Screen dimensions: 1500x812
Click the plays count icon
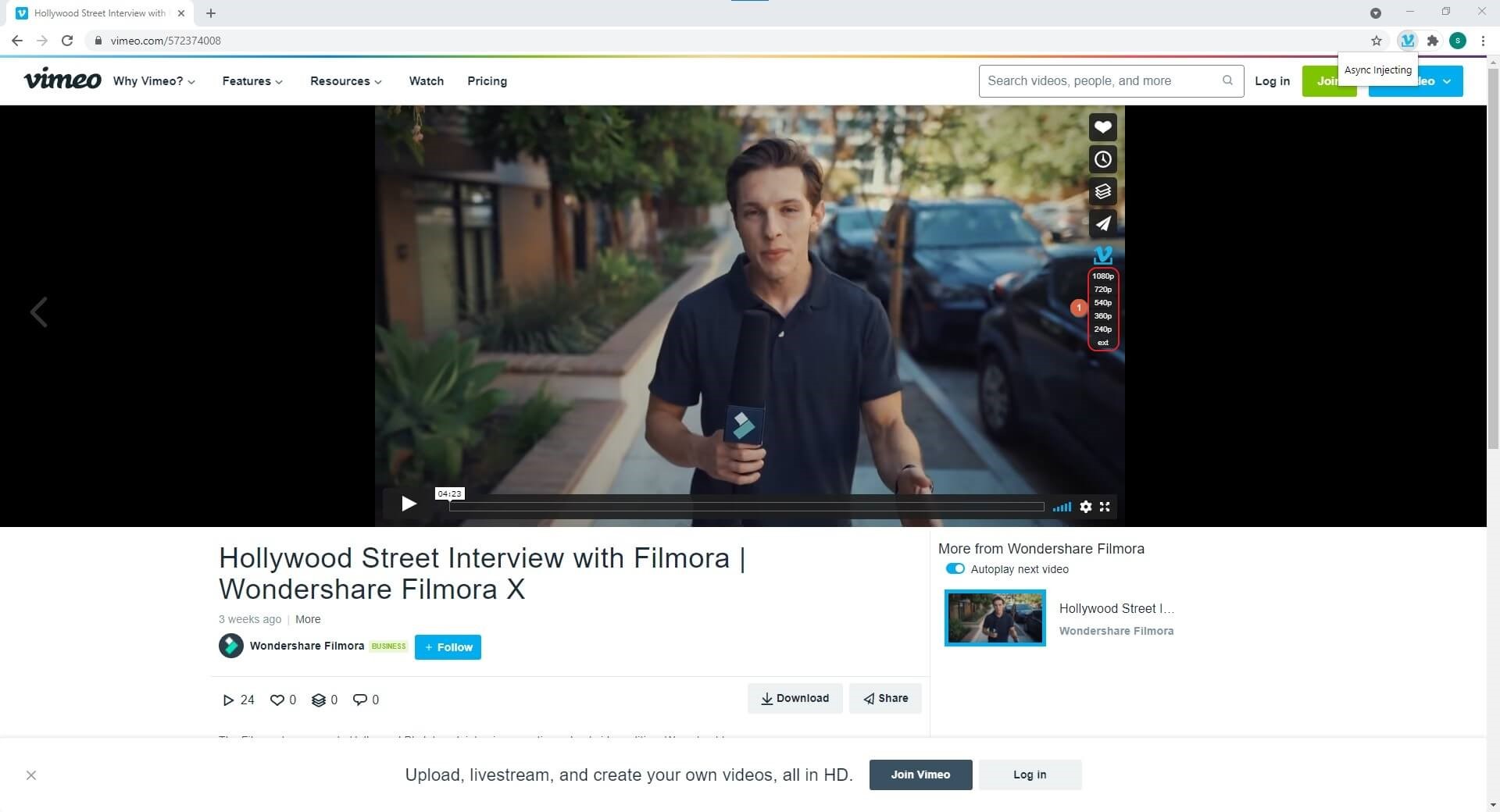tap(228, 700)
